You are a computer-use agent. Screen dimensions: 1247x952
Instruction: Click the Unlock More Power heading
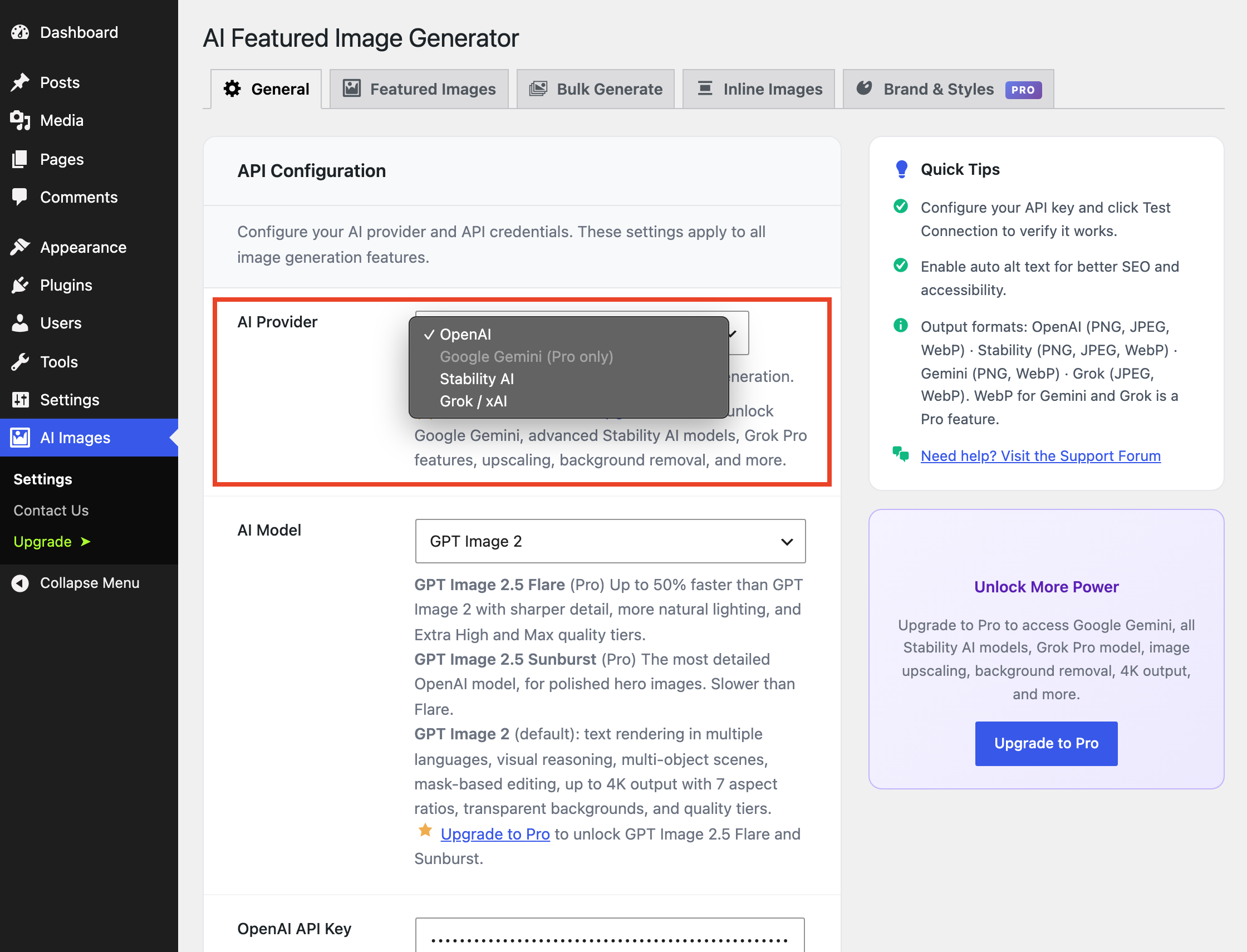tap(1046, 586)
